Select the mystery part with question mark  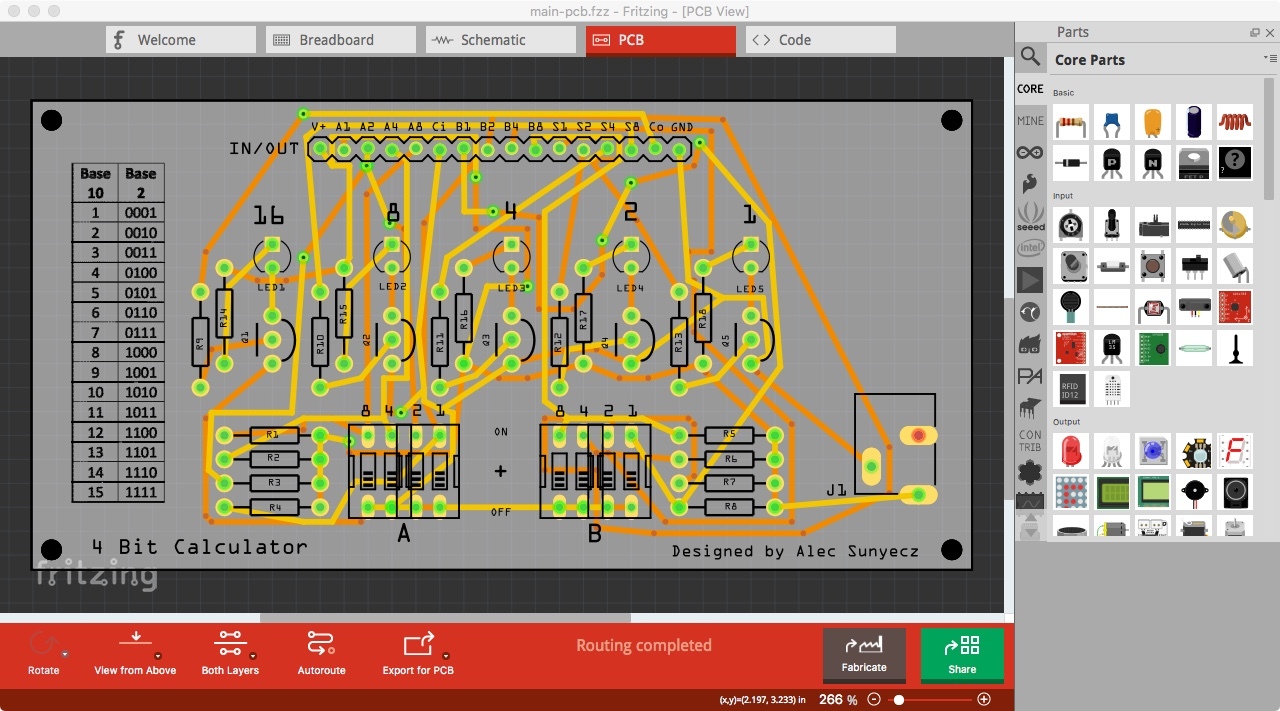coord(1235,162)
